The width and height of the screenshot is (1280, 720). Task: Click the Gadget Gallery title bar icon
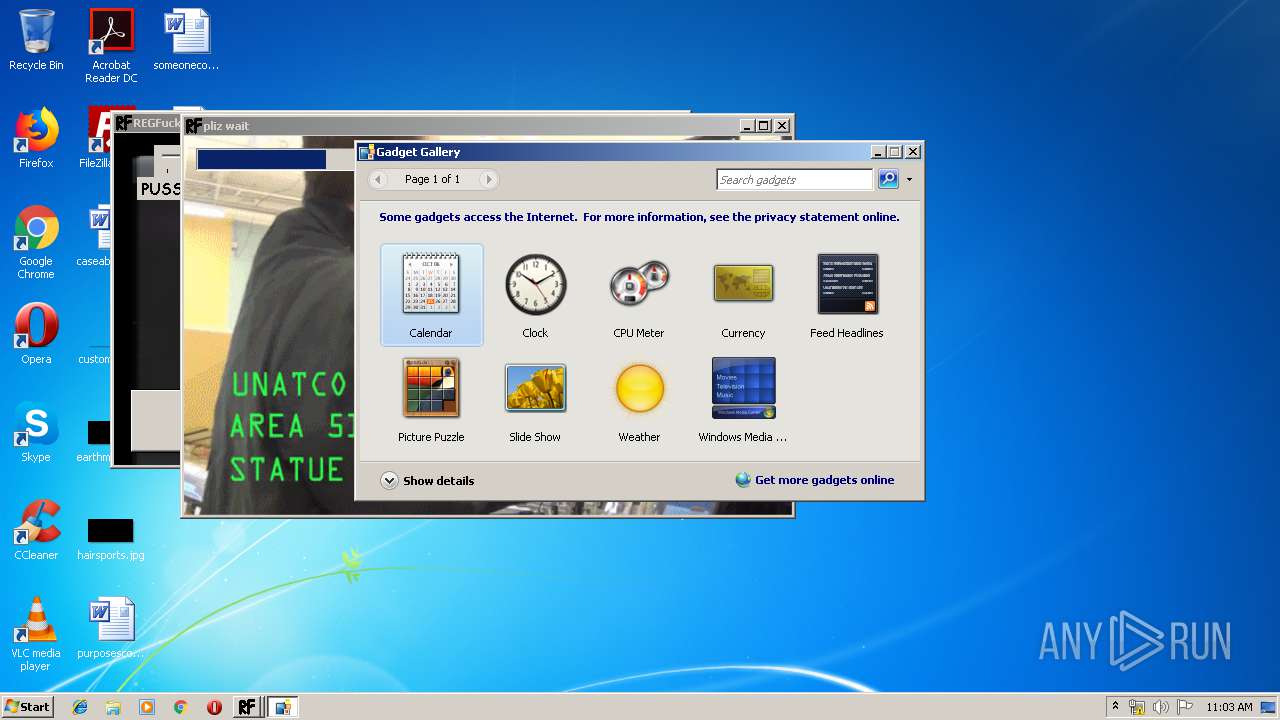(366, 152)
